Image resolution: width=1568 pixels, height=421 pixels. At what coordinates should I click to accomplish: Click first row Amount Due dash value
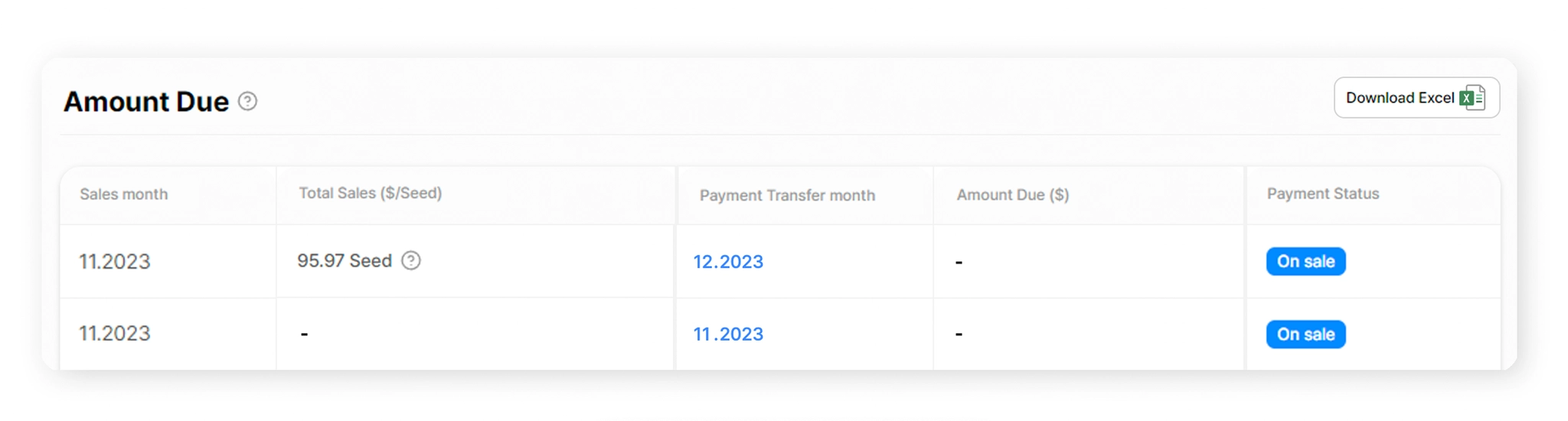point(959,263)
